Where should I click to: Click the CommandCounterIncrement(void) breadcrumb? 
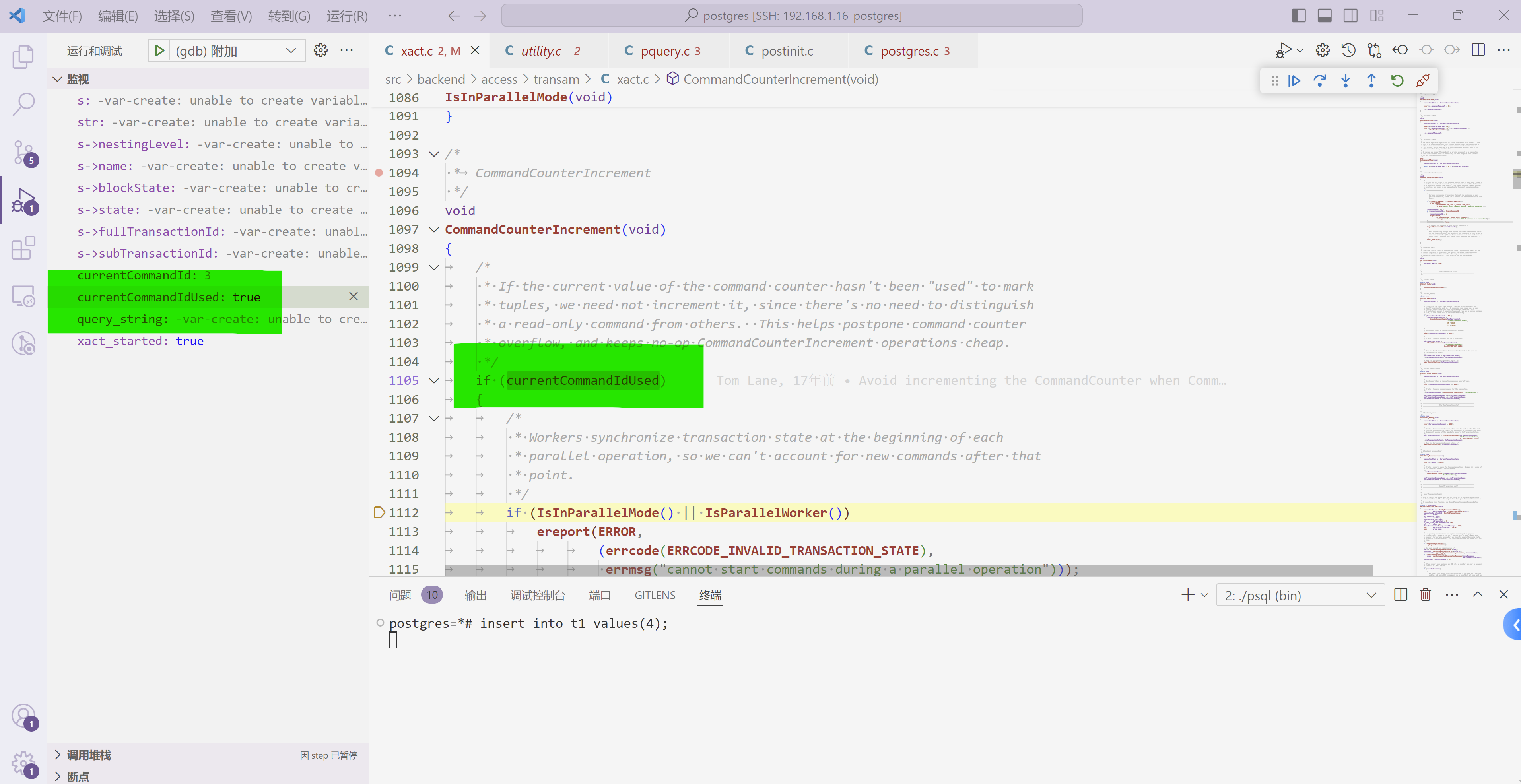781,79
